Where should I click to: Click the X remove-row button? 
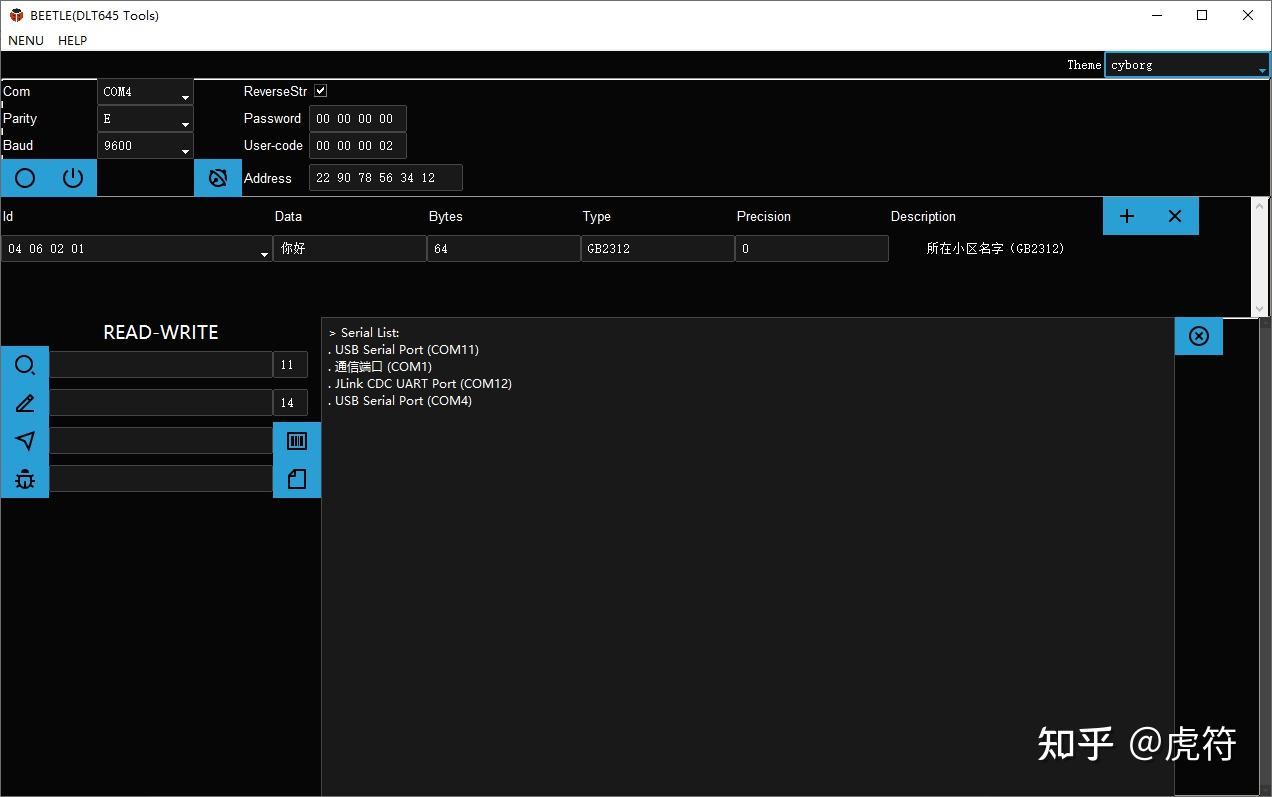tap(1175, 216)
